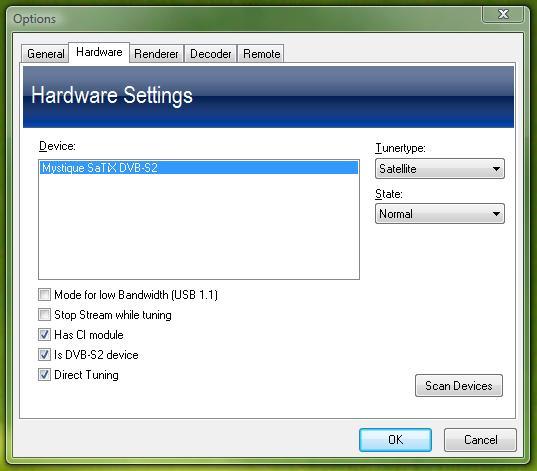Switch to the General tab
The height and width of the screenshot is (471, 537).
[x=45, y=54]
